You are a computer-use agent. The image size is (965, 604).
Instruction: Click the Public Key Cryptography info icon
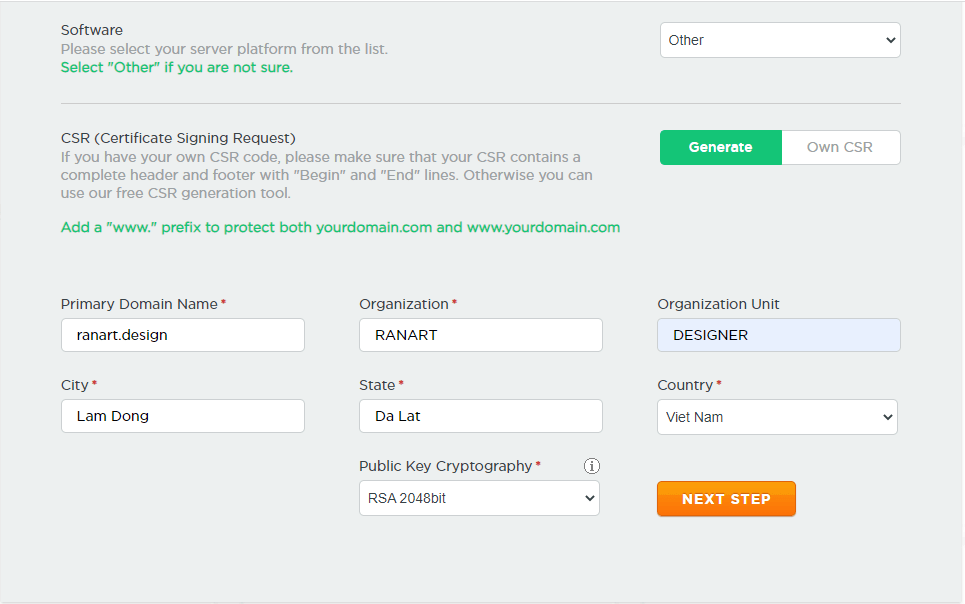coord(591,466)
